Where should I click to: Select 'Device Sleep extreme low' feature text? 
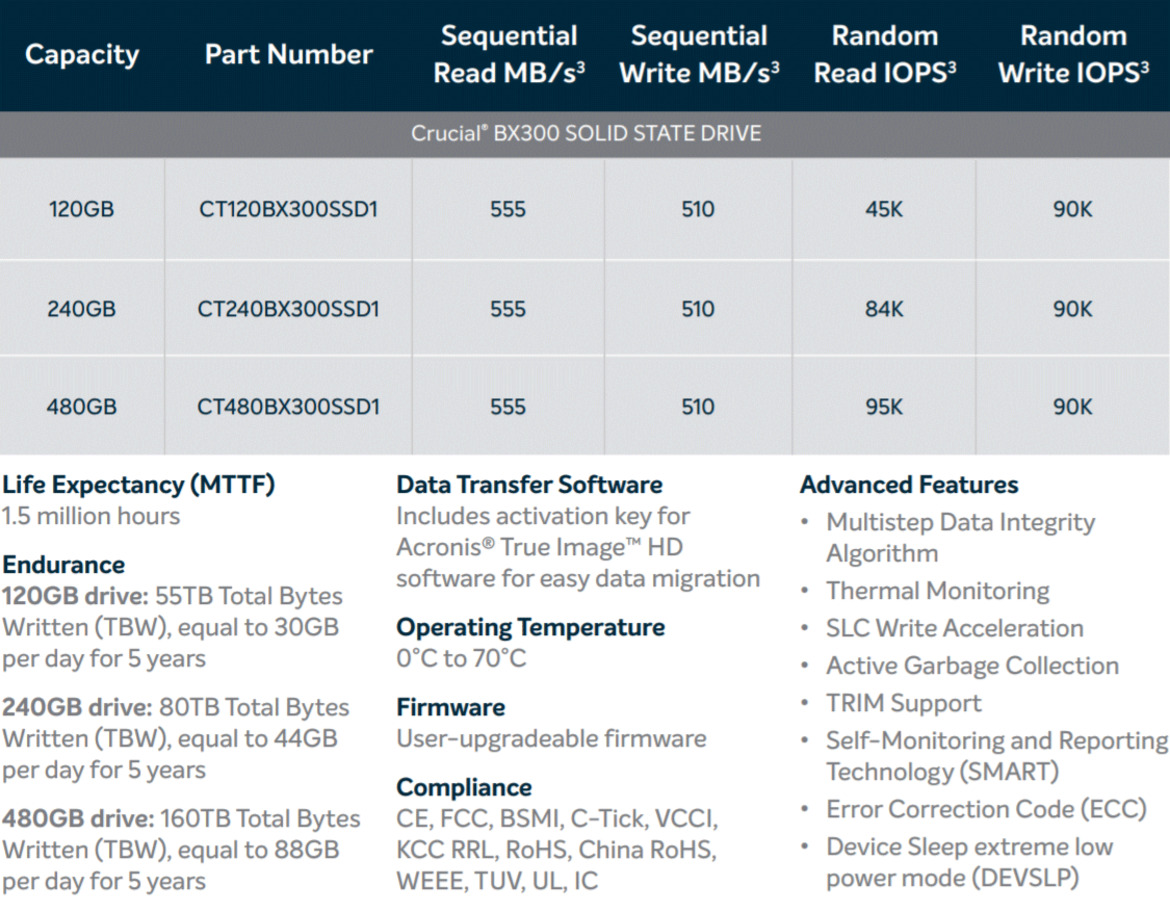tap(970, 846)
